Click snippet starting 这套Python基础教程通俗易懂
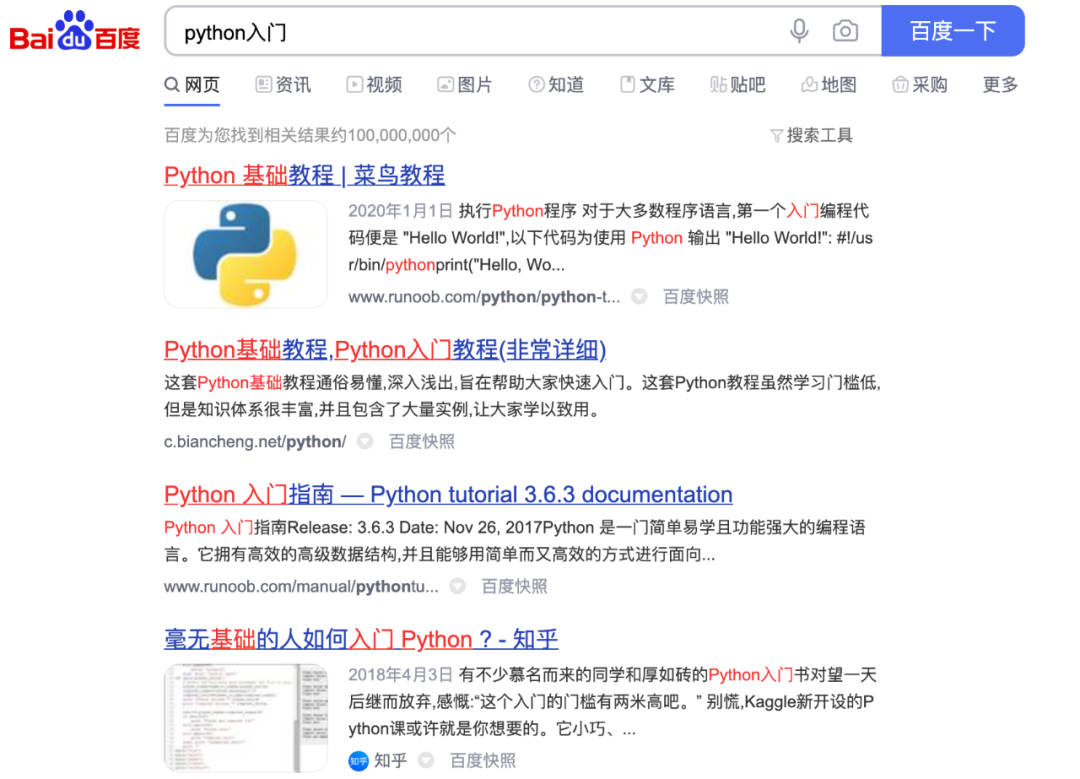The width and height of the screenshot is (1080, 779). pos(522,396)
